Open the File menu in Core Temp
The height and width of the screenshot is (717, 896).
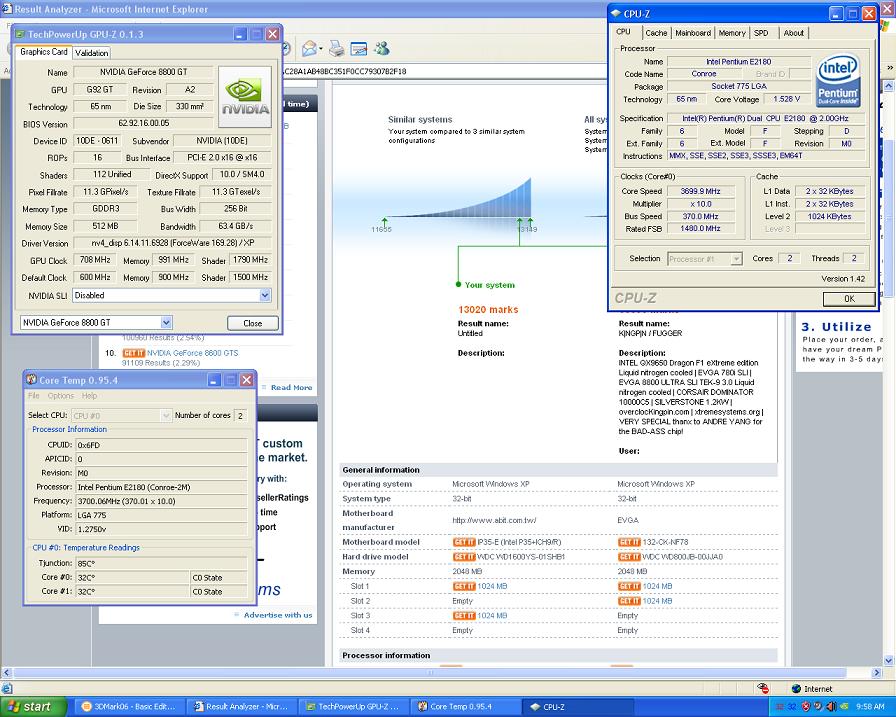(x=34, y=396)
